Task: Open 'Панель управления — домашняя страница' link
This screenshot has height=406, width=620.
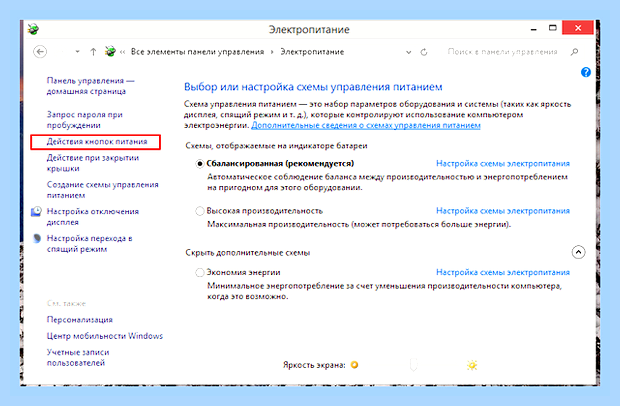Action: point(91,86)
